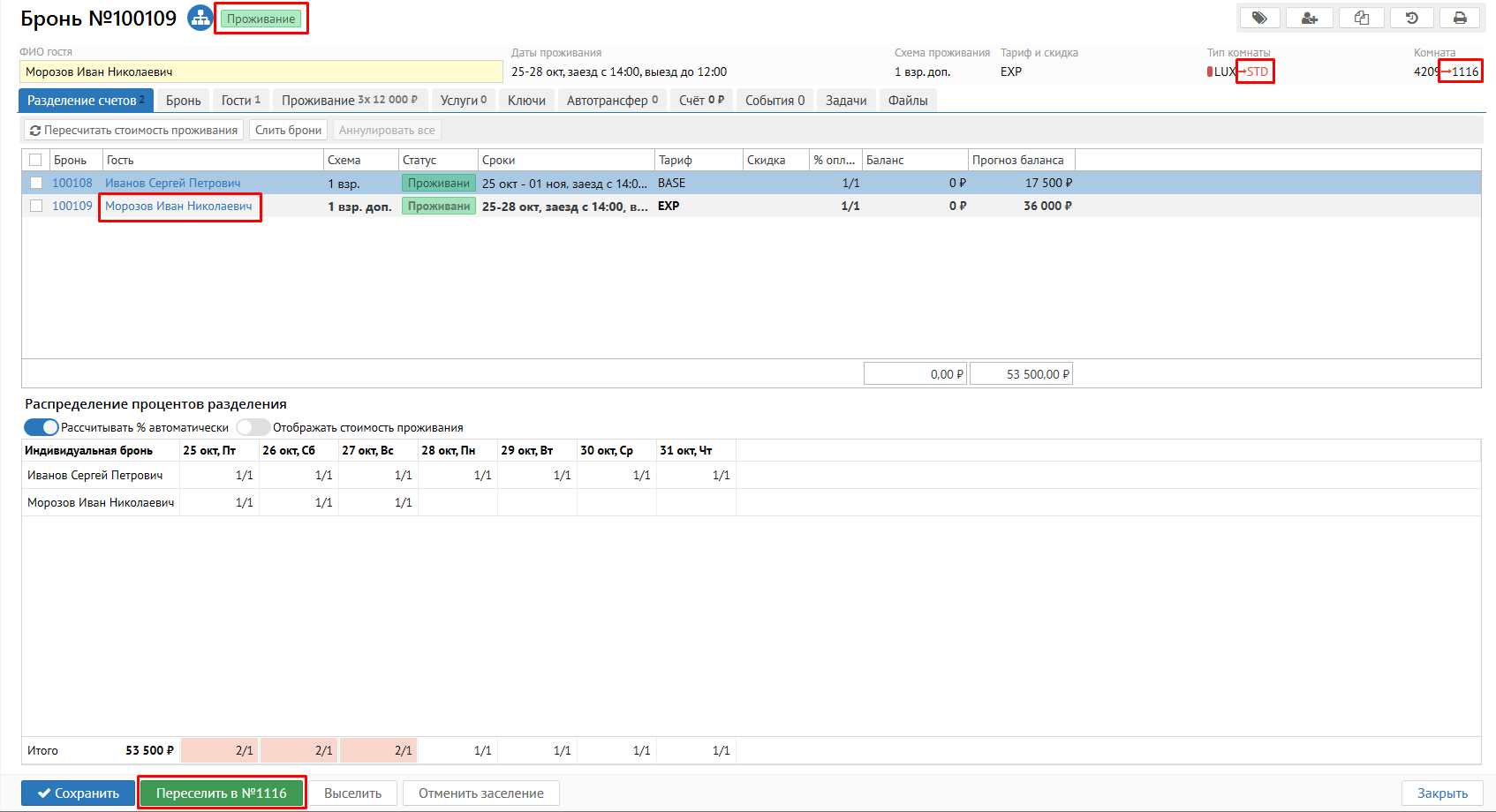Screen dimensions: 1496x812
Task: Click the blue group booking hierarchy icon
Action: [200, 18]
